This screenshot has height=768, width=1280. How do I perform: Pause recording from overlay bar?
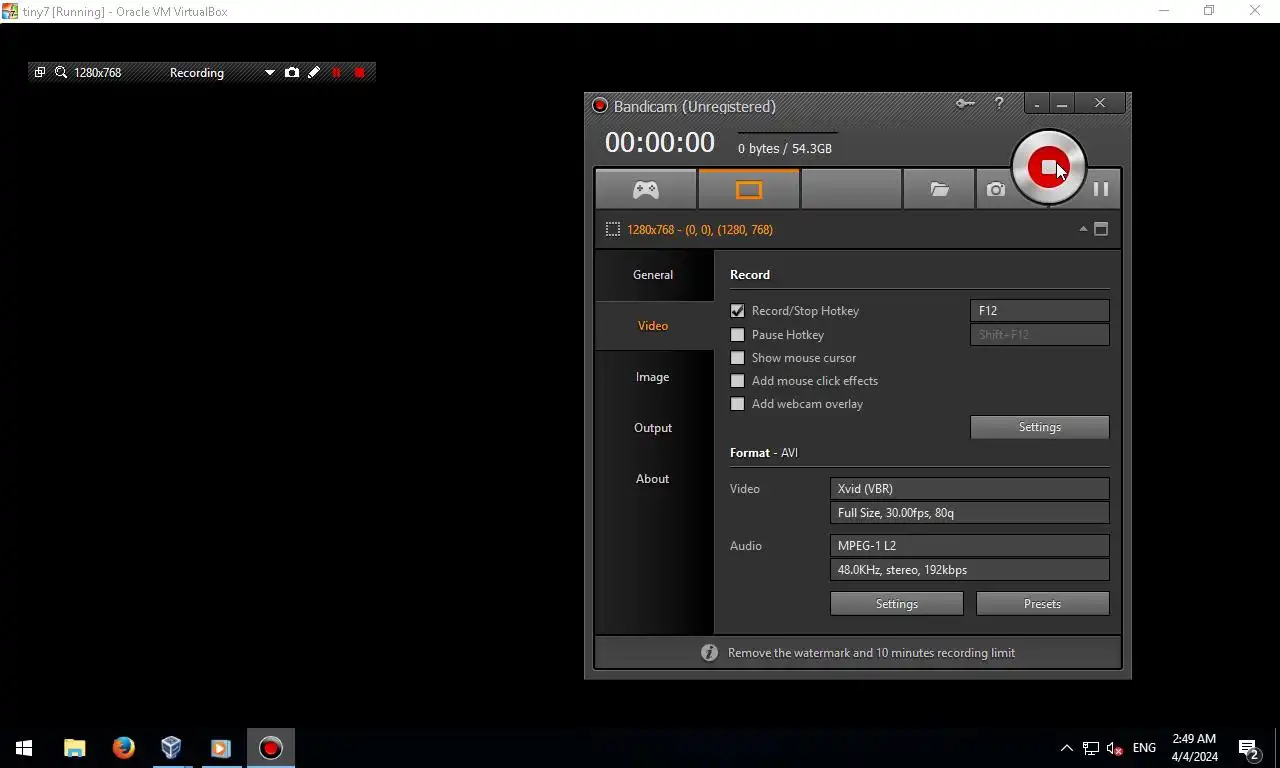click(336, 73)
